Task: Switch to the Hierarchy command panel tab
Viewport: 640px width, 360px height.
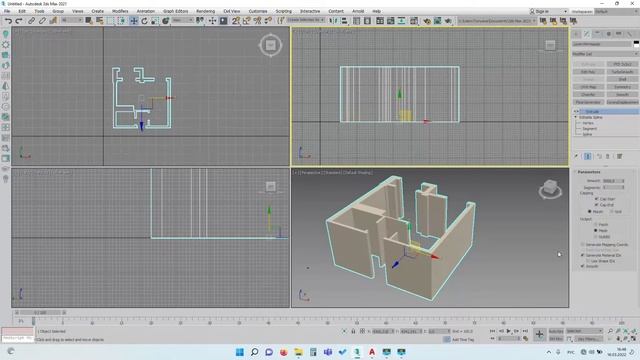Action: (597, 34)
